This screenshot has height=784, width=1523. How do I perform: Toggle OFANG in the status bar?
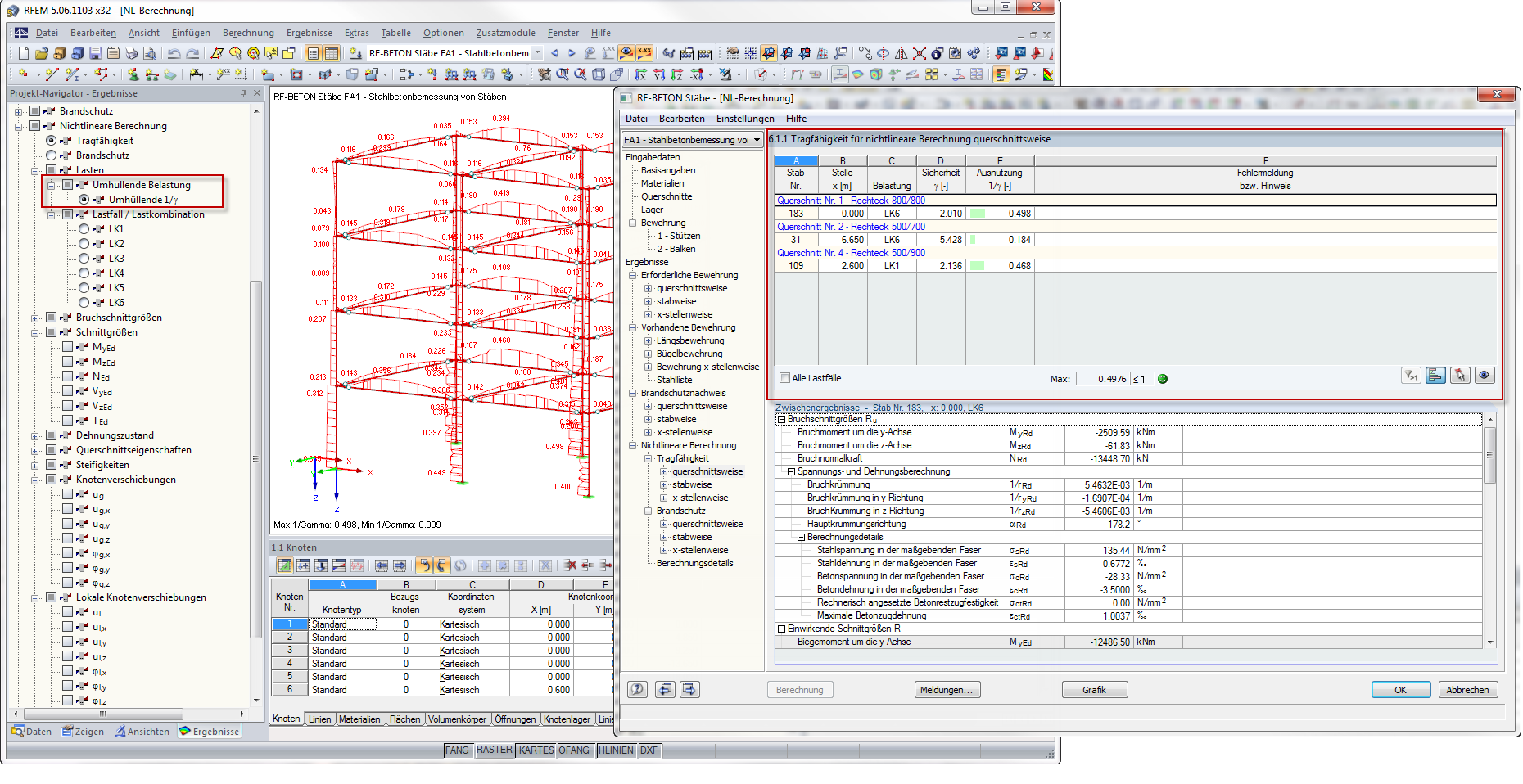574,750
